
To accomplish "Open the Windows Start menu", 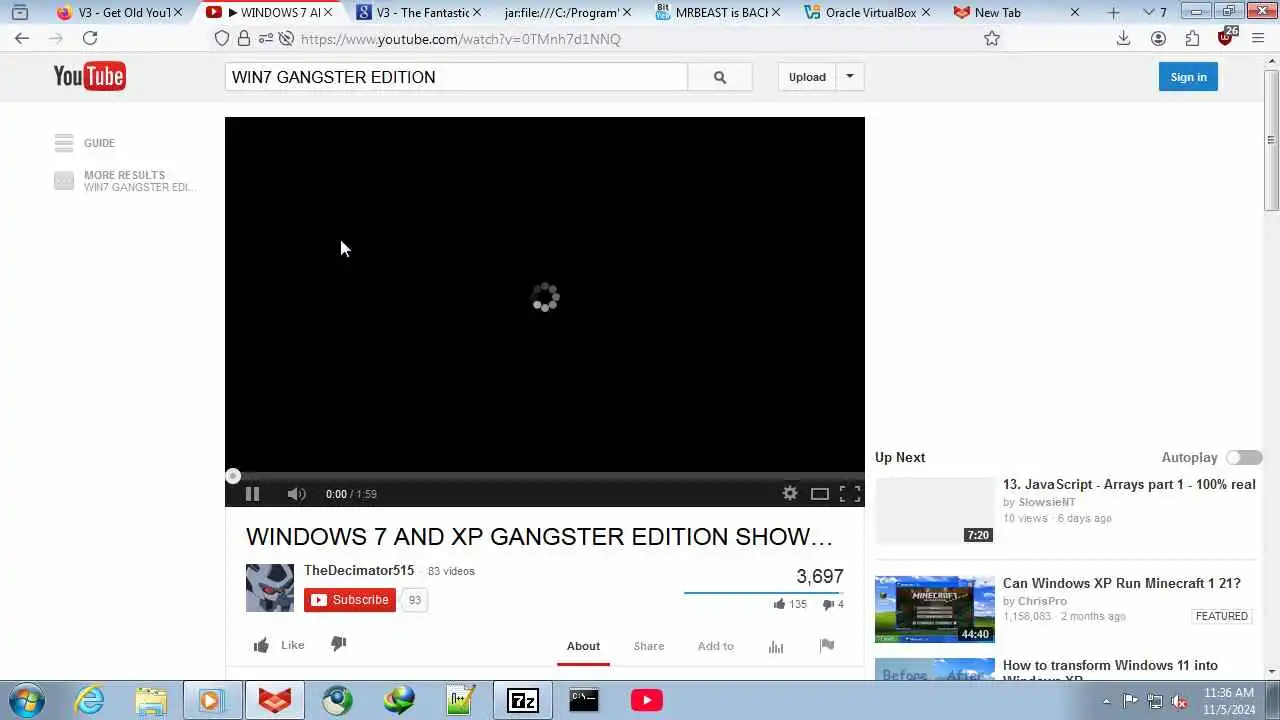I will pyautogui.click(x=25, y=700).
